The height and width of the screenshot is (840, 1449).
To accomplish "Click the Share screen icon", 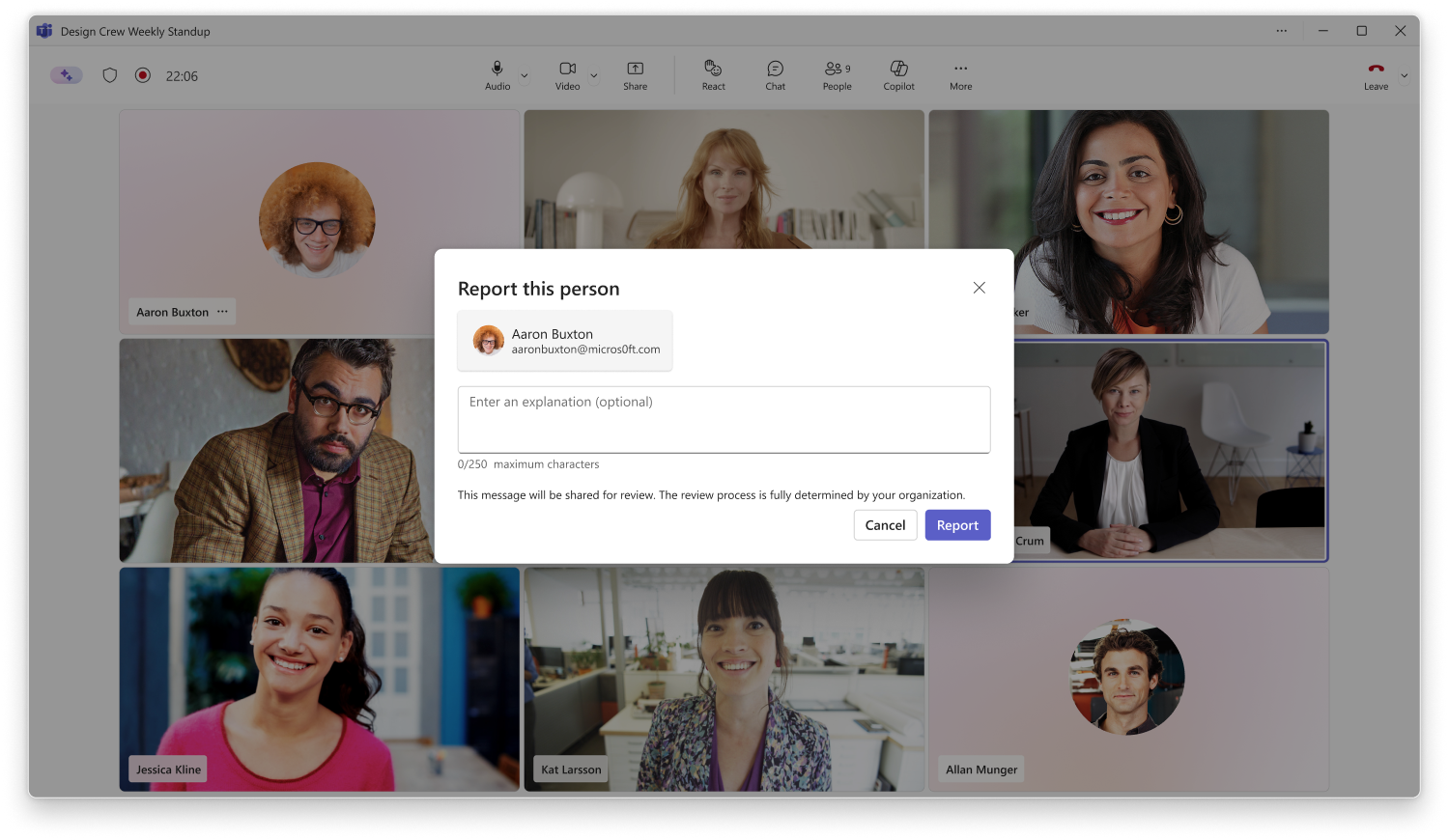I will pos(636,75).
